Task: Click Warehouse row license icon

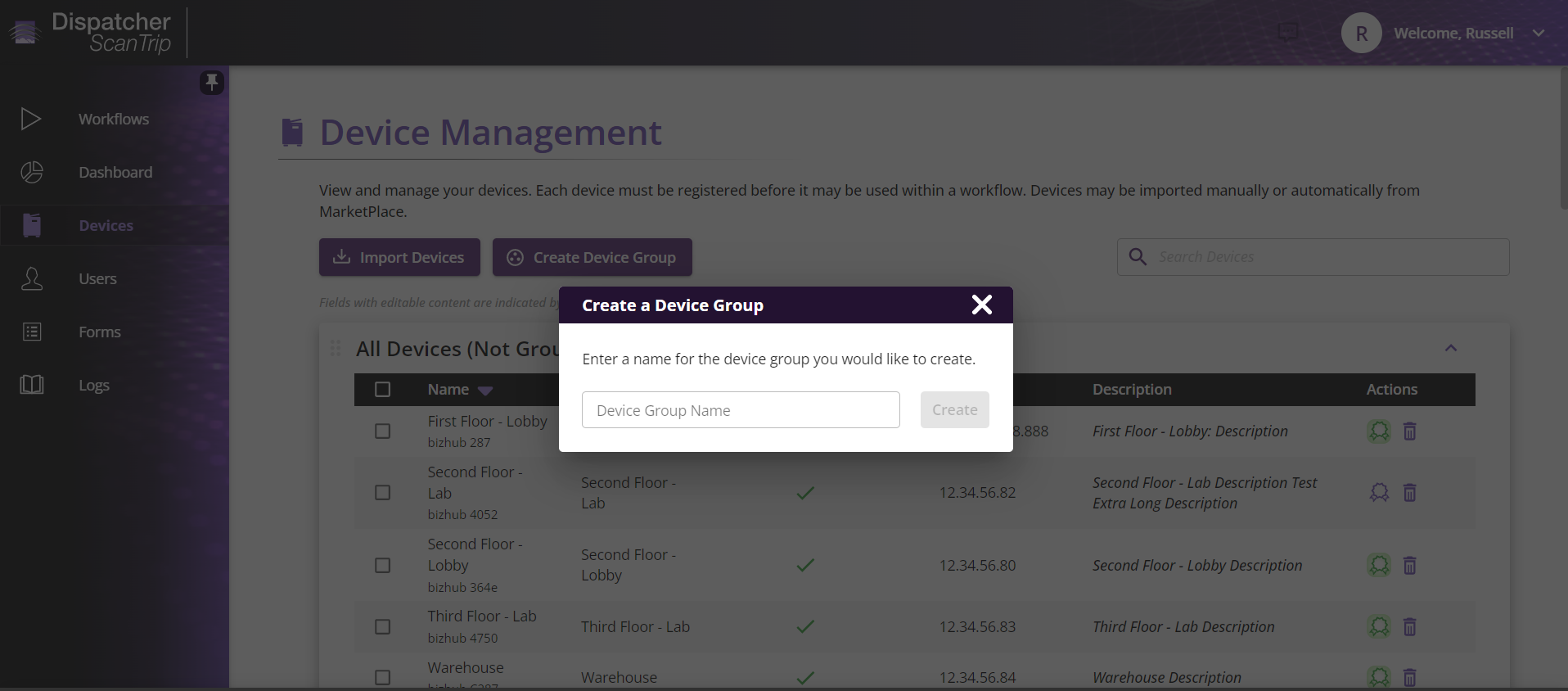Action: point(1379,677)
